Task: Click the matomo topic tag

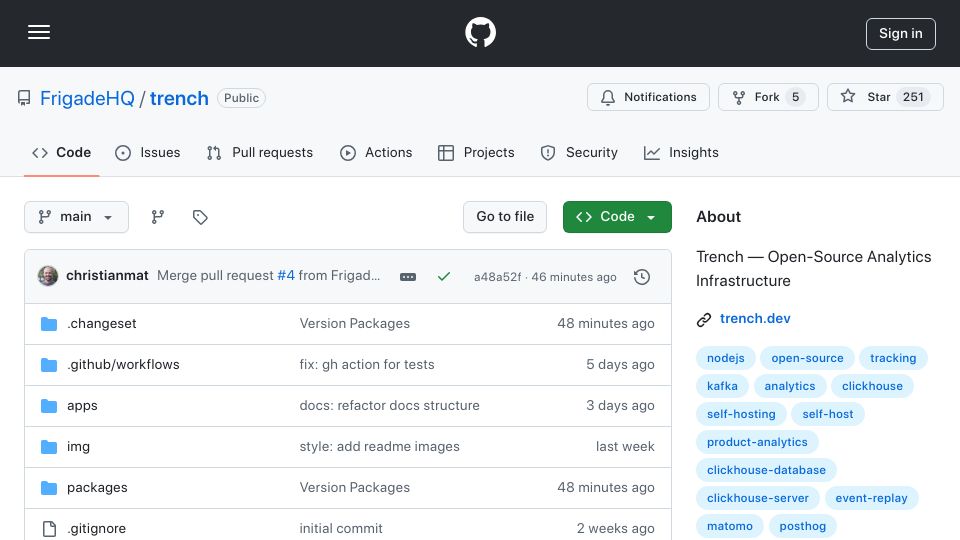Action: [730, 526]
